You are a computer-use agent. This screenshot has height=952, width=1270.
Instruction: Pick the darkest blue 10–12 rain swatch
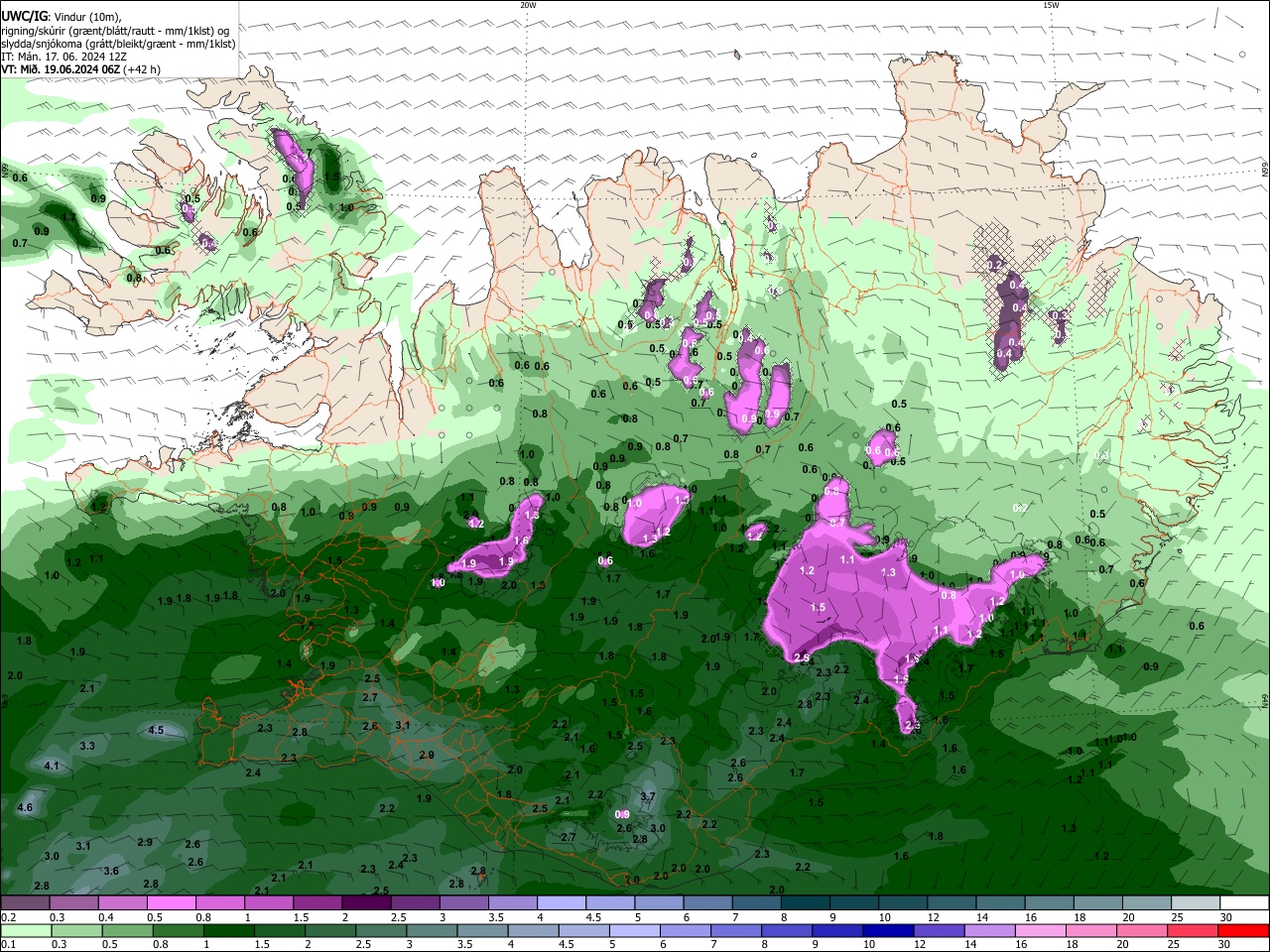(x=889, y=931)
